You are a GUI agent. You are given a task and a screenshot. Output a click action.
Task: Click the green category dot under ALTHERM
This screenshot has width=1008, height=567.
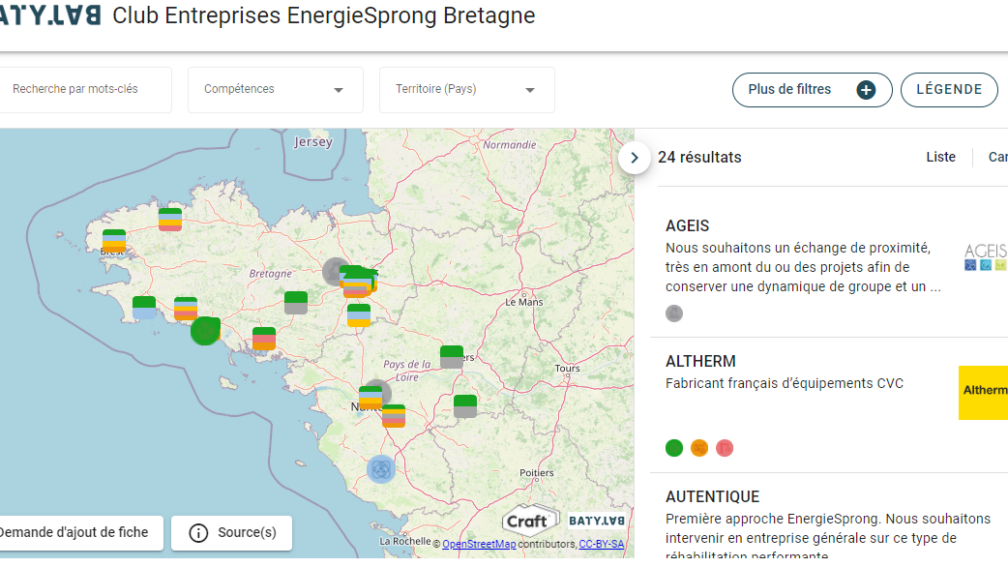(674, 448)
